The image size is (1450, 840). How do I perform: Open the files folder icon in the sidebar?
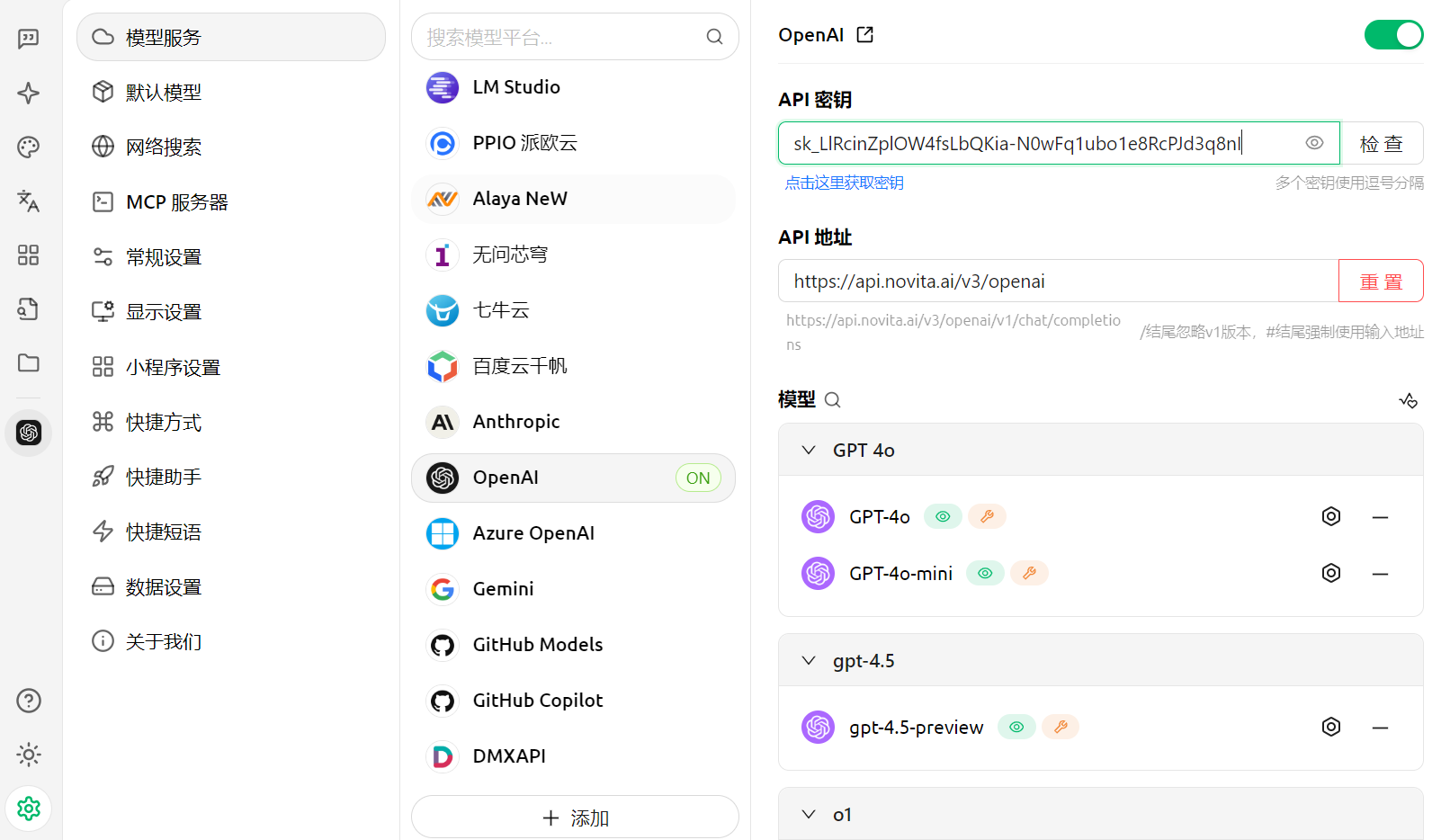29,362
